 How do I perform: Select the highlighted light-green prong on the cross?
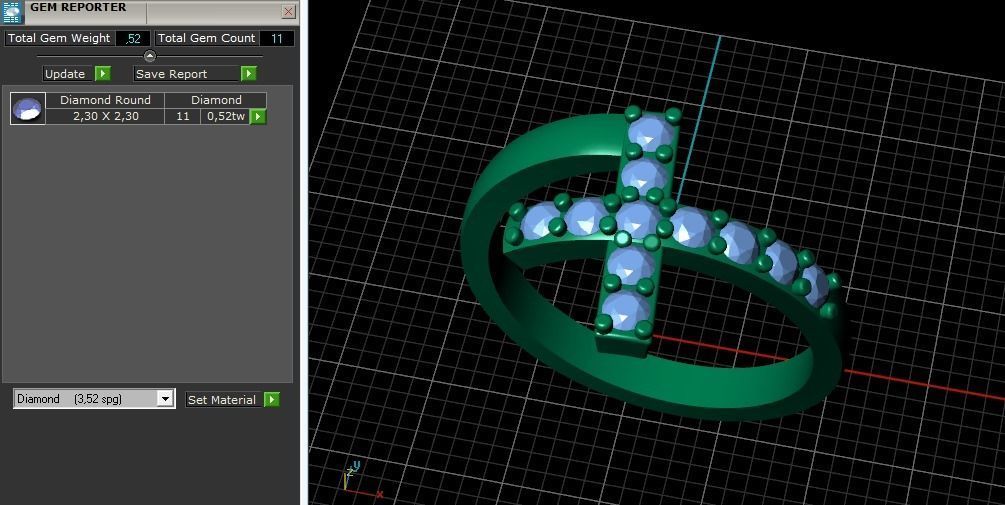[623, 239]
